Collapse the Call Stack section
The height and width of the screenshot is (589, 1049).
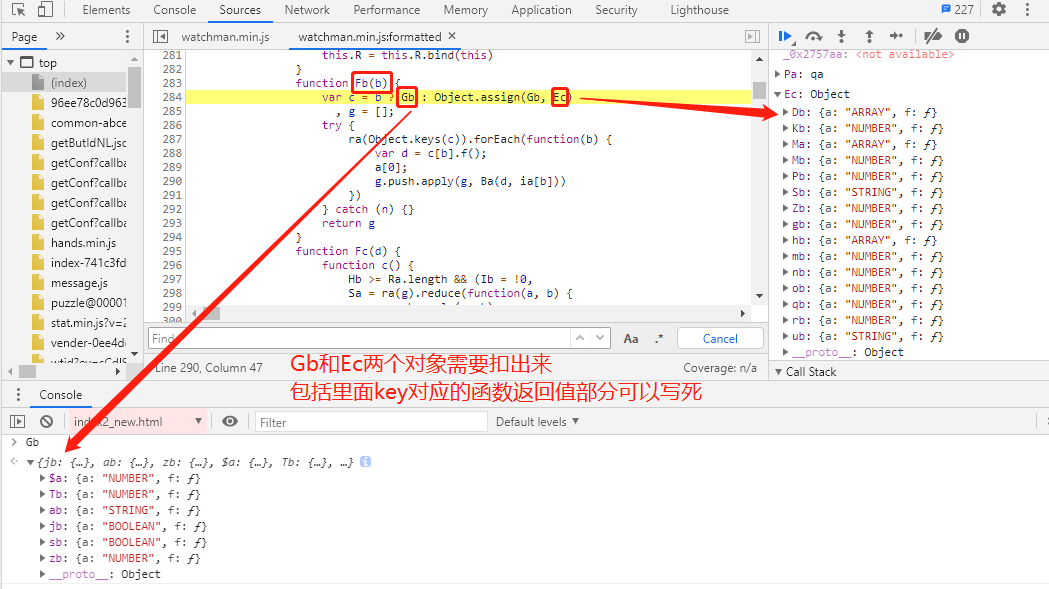(779, 371)
